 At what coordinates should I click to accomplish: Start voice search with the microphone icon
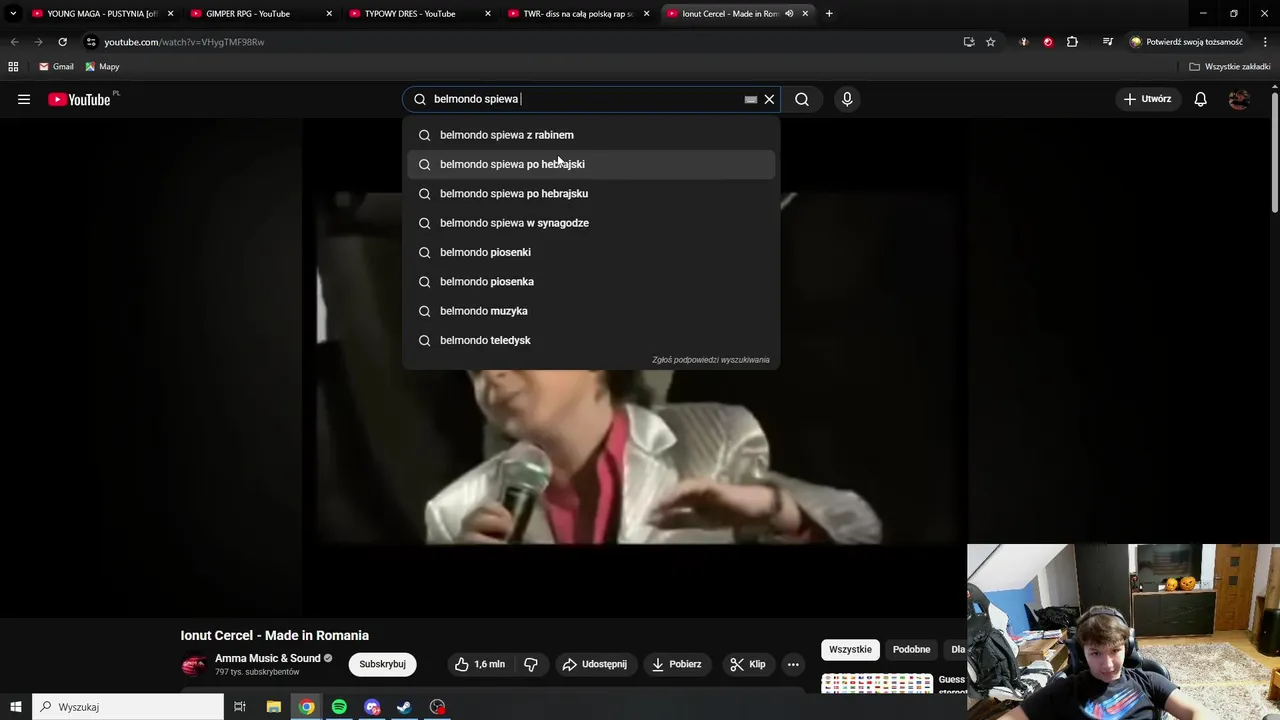click(847, 99)
